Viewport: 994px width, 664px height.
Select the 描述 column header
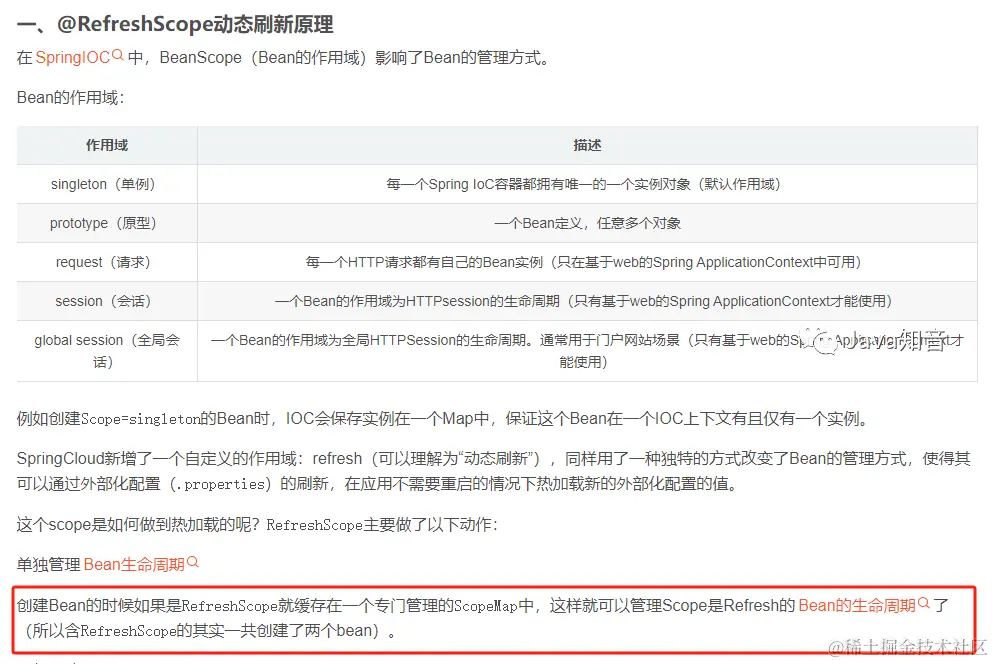click(x=587, y=145)
